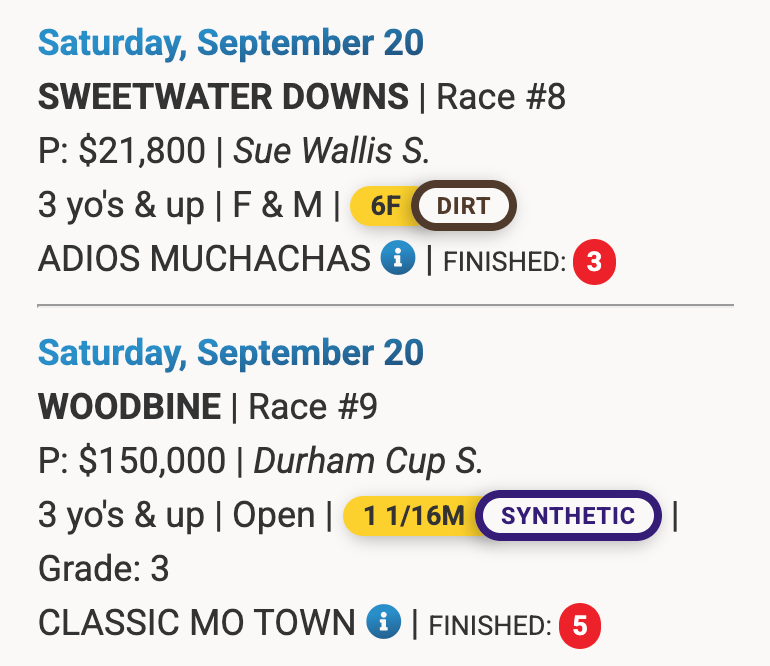The height and width of the screenshot is (666, 770).
Task: Click the horse name ADIOS MUCHACHAS
Action: [x=204, y=260]
